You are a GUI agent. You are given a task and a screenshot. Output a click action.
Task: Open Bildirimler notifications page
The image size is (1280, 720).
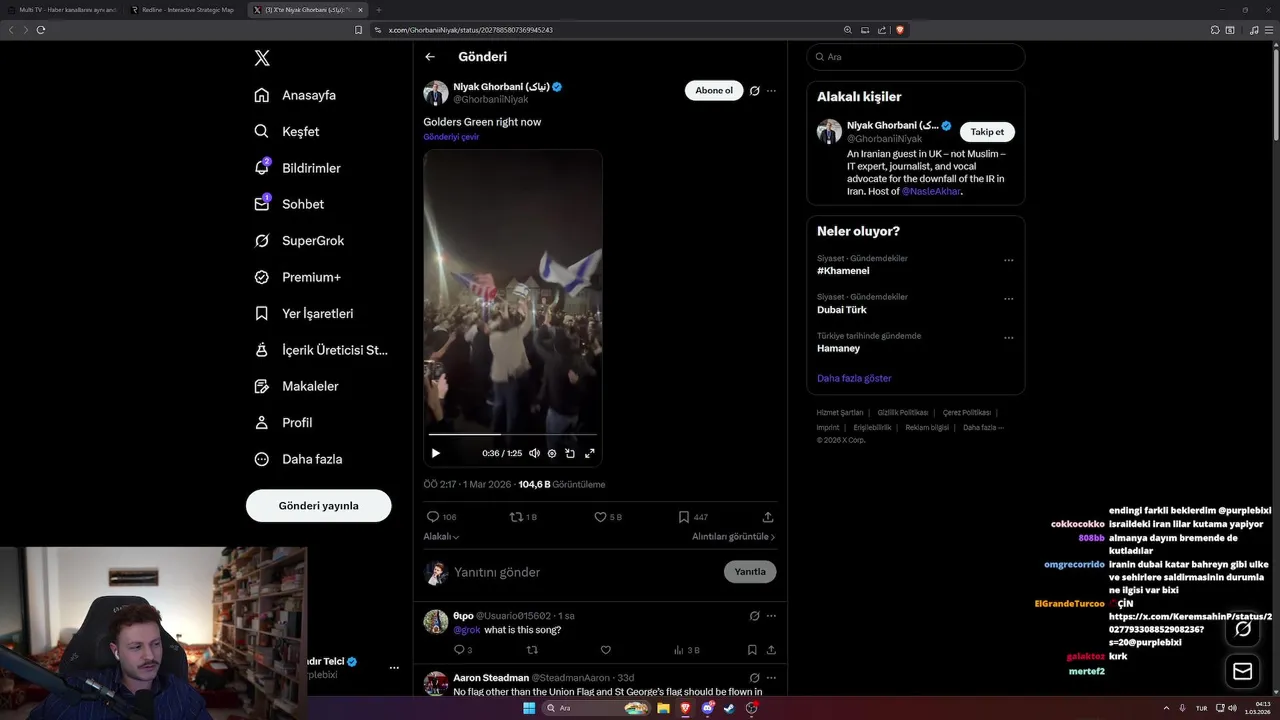tap(297, 168)
